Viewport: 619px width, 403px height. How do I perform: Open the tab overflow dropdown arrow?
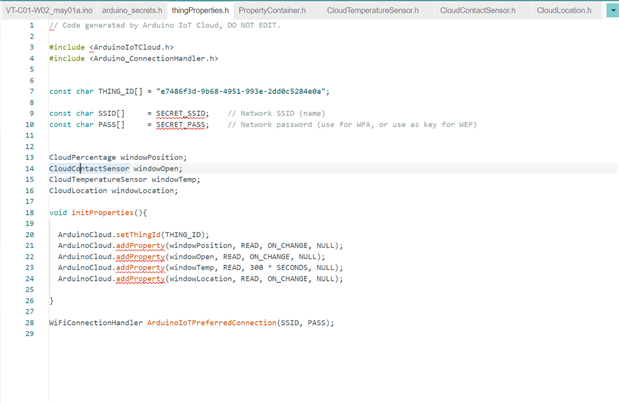click(x=612, y=10)
